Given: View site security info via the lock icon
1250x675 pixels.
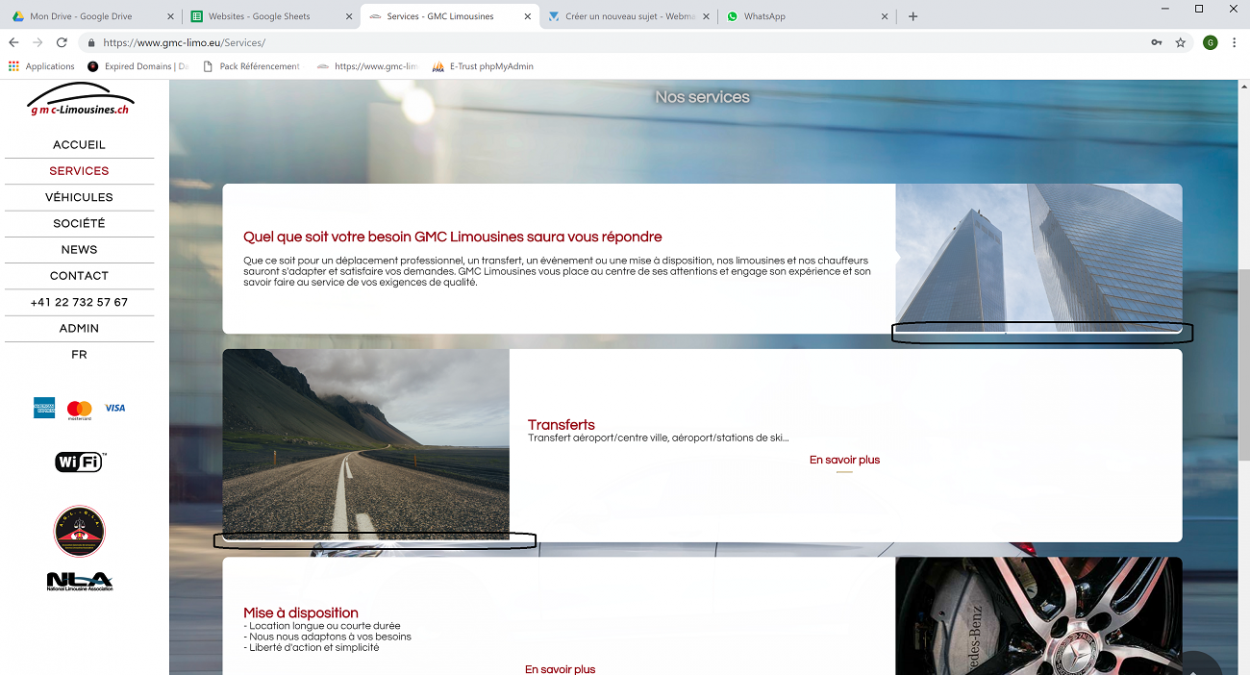Looking at the screenshot, I should 91,43.
